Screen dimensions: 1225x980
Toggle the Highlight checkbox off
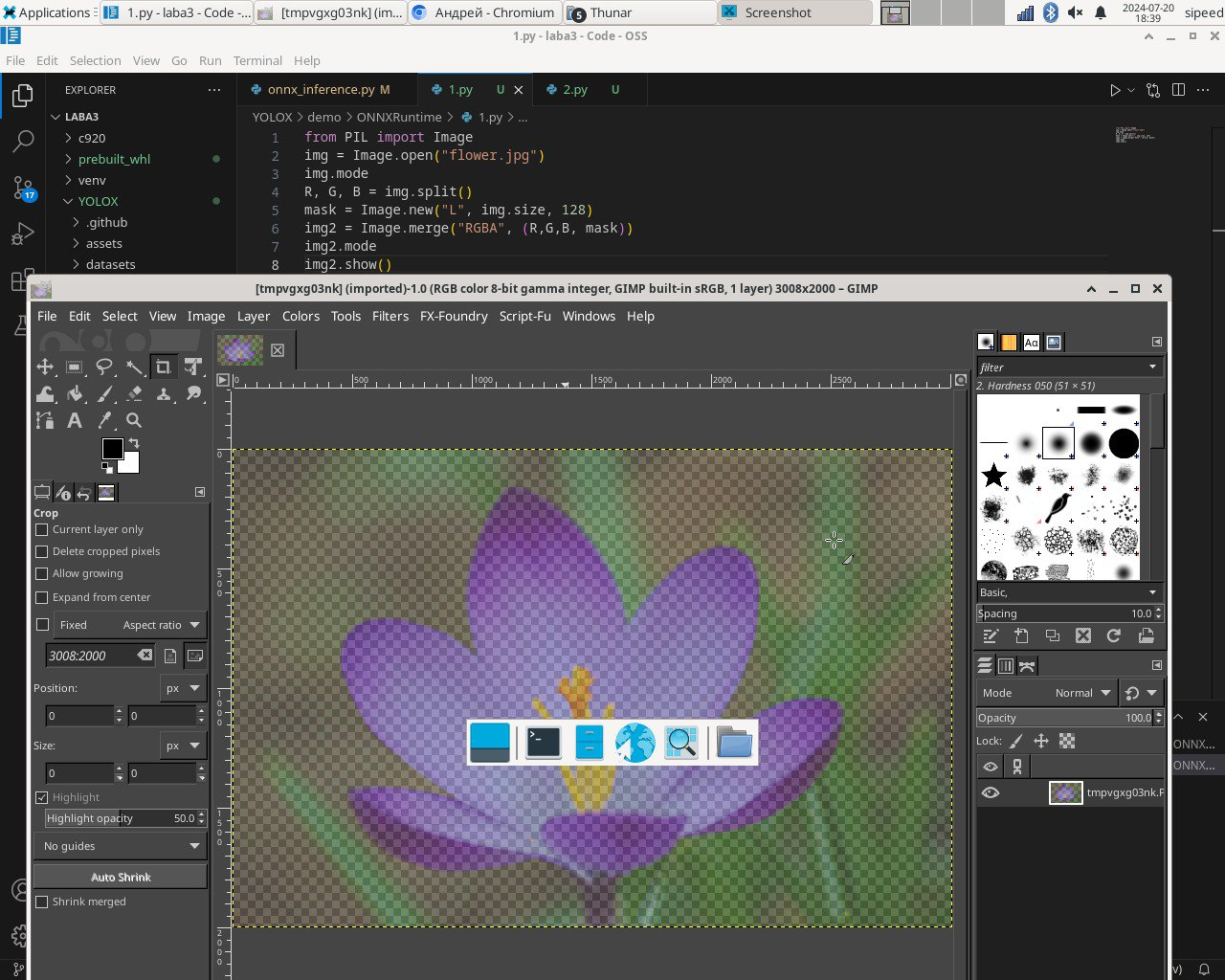click(x=42, y=797)
